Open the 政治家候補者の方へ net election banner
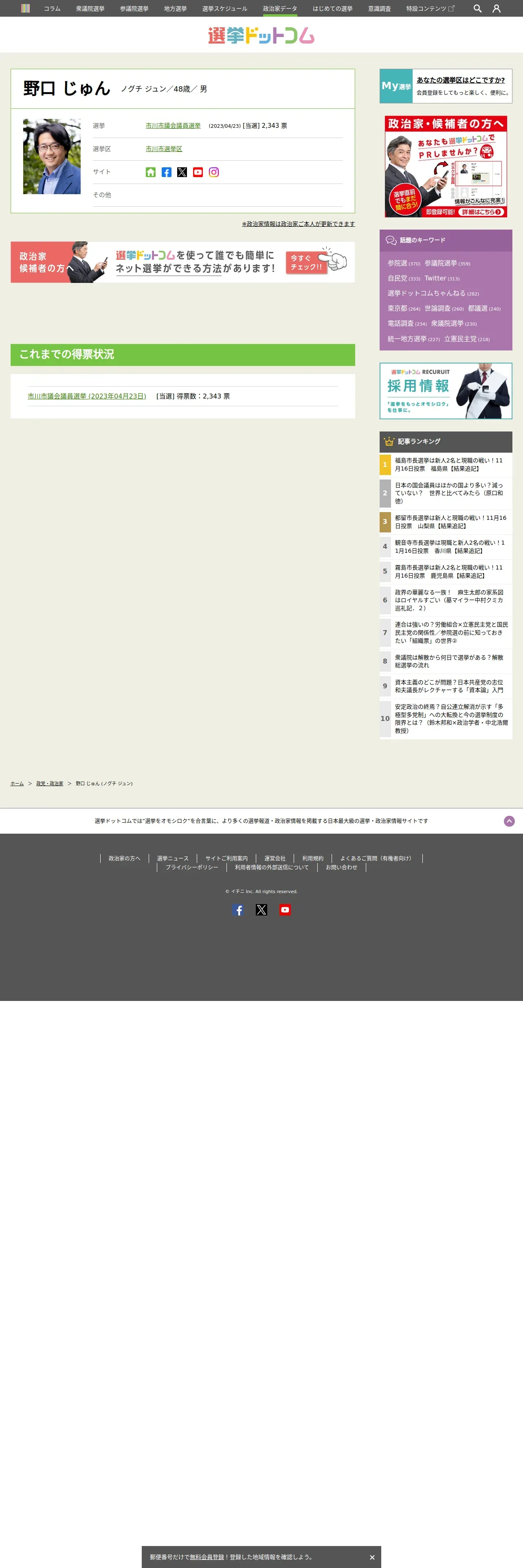 click(182, 262)
